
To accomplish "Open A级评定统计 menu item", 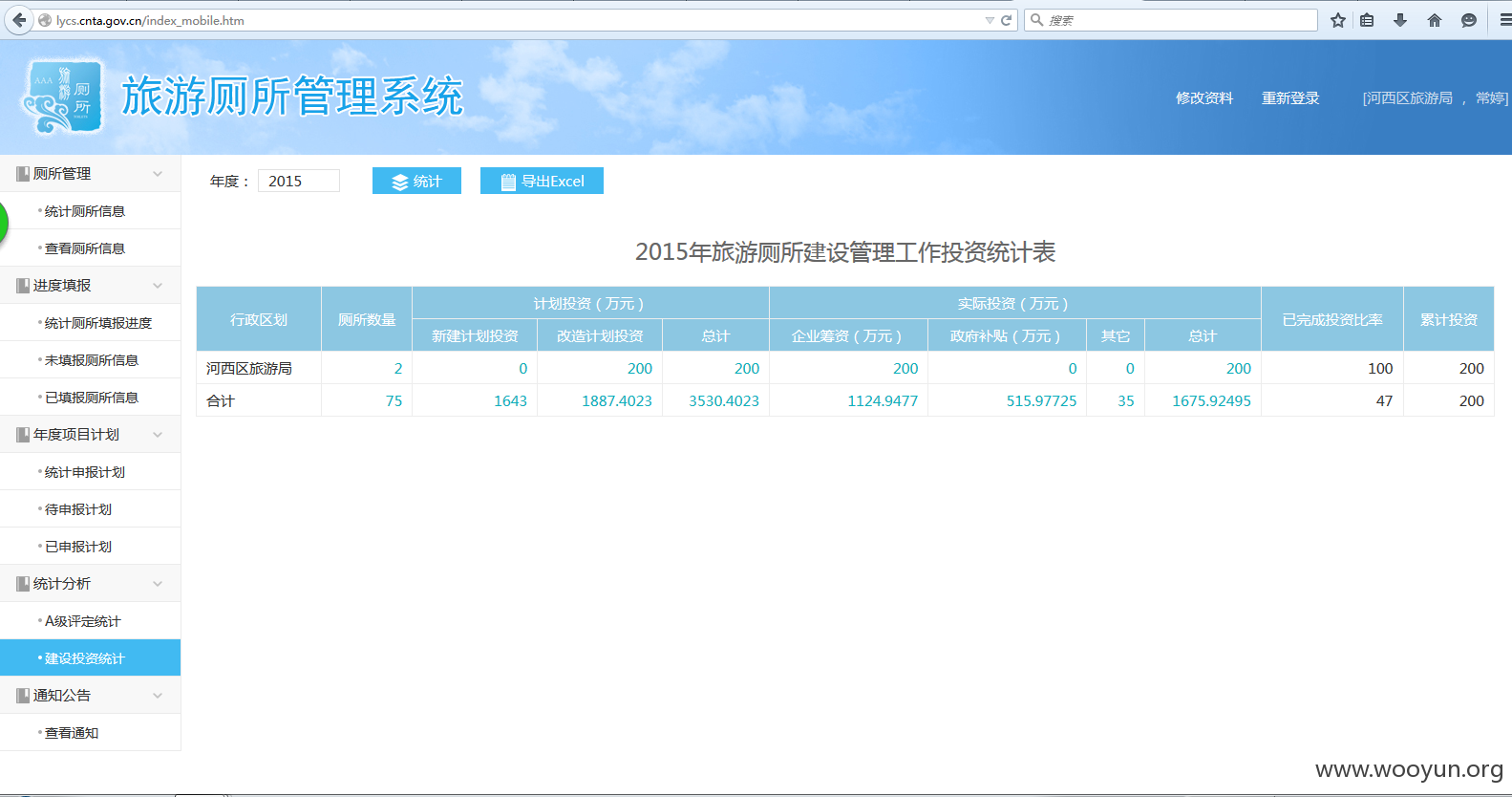I will 90,621.
